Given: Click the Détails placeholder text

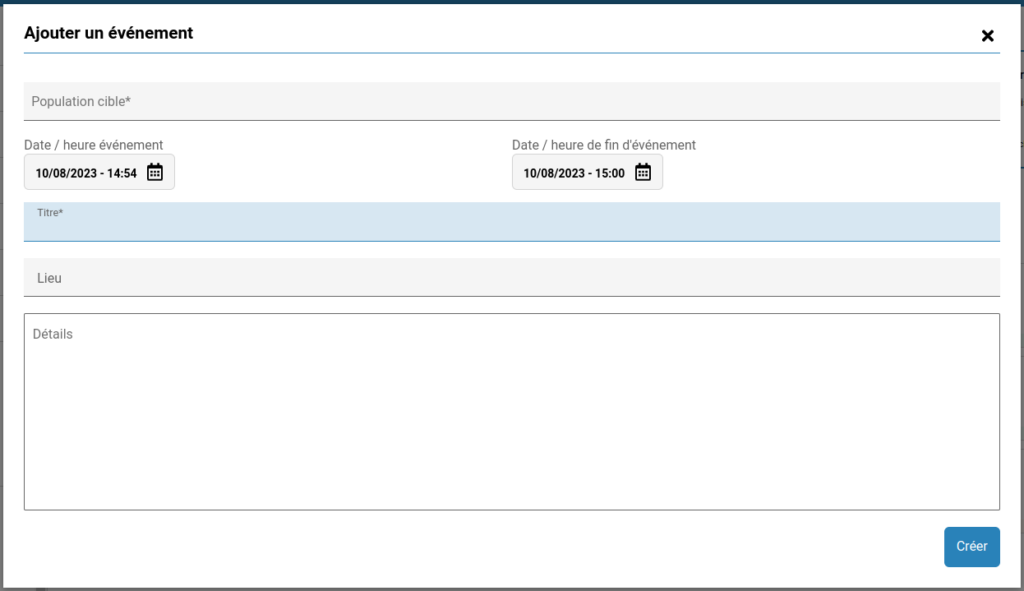Looking at the screenshot, I should [53, 334].
